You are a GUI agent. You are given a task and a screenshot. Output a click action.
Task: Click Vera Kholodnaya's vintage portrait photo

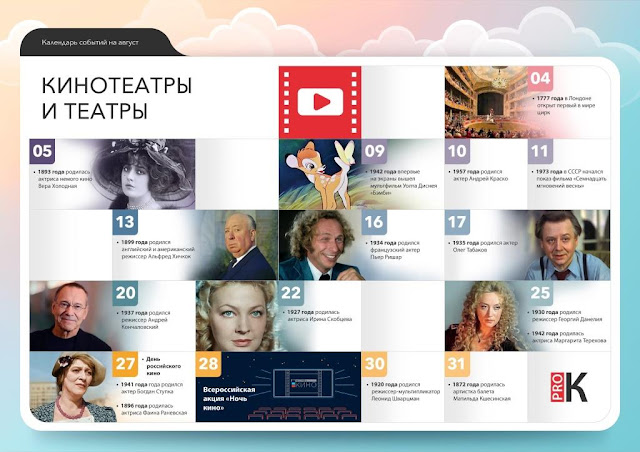pyautogui.click(x=143, y=174)
